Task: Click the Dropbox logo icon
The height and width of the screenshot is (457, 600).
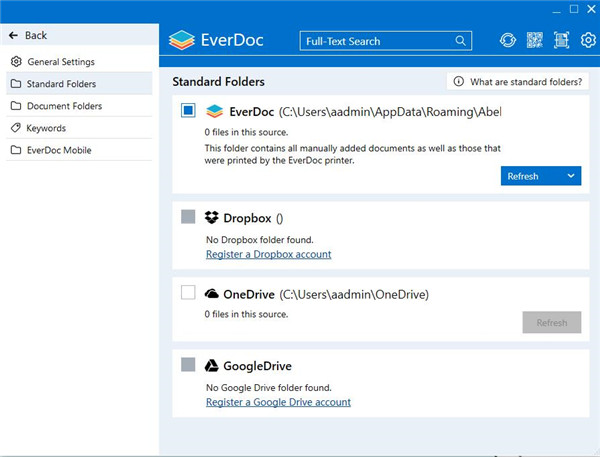Action: (212, 218)
